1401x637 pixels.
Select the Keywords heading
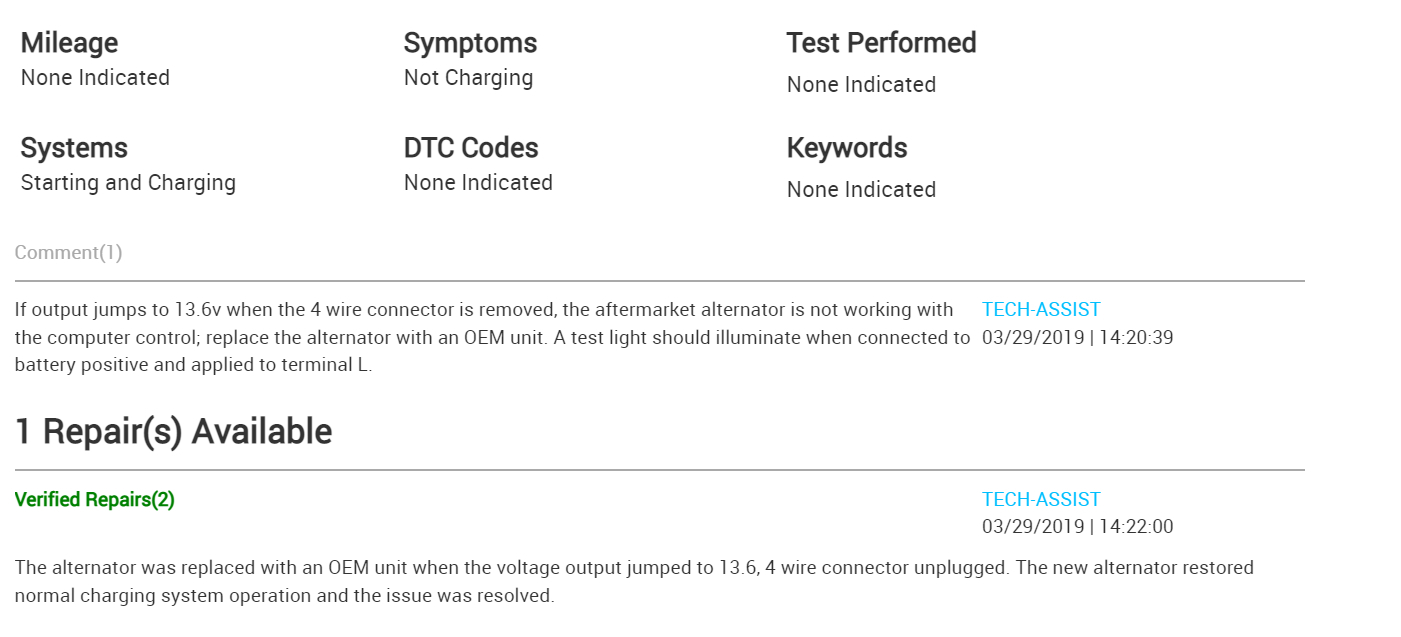click(x=847, y=148)
